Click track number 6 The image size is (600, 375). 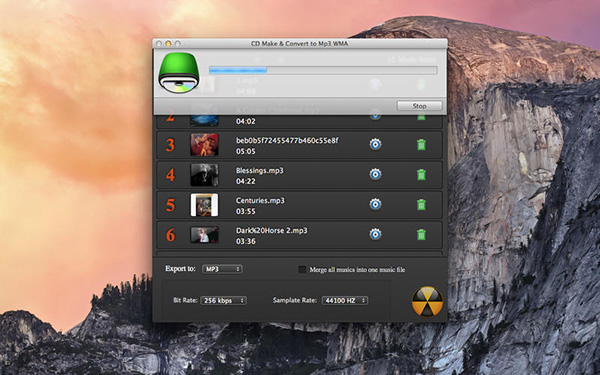(170, 235)
